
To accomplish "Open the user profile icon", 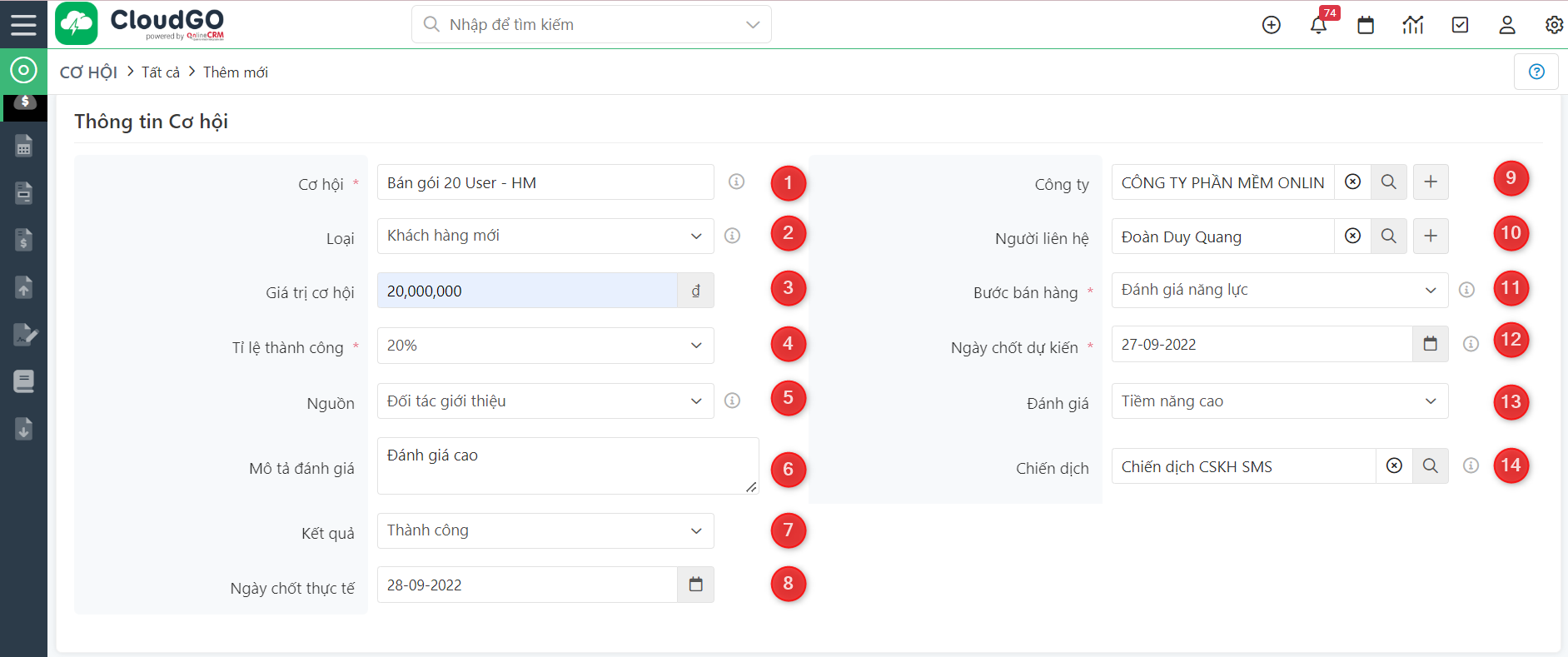I will (x=1506, y=25).
